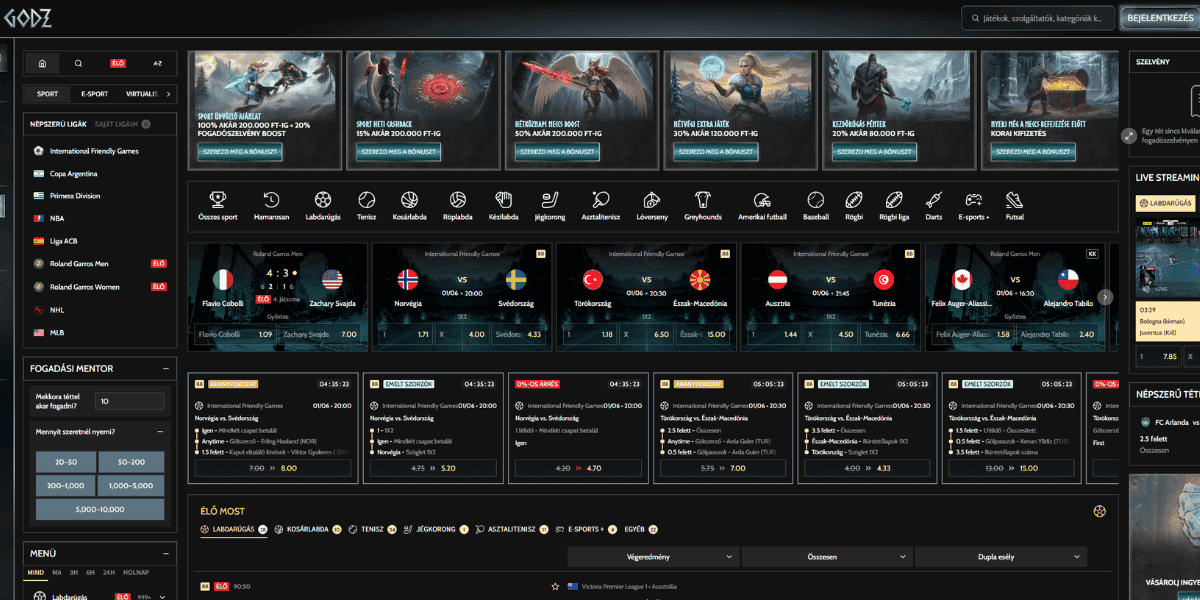Choose the Baseball icon
This screenshot has height=600, width=1200.
[x=815, y=199]
